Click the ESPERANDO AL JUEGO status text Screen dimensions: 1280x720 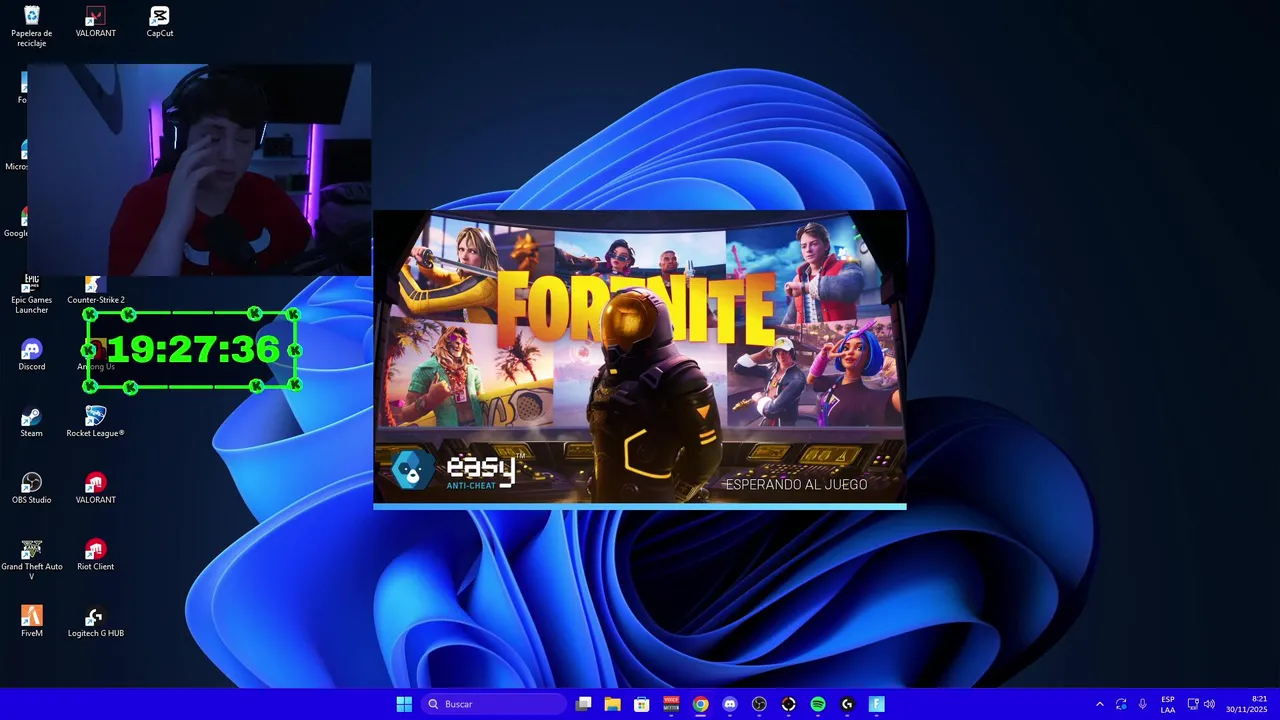pos(796,484)
